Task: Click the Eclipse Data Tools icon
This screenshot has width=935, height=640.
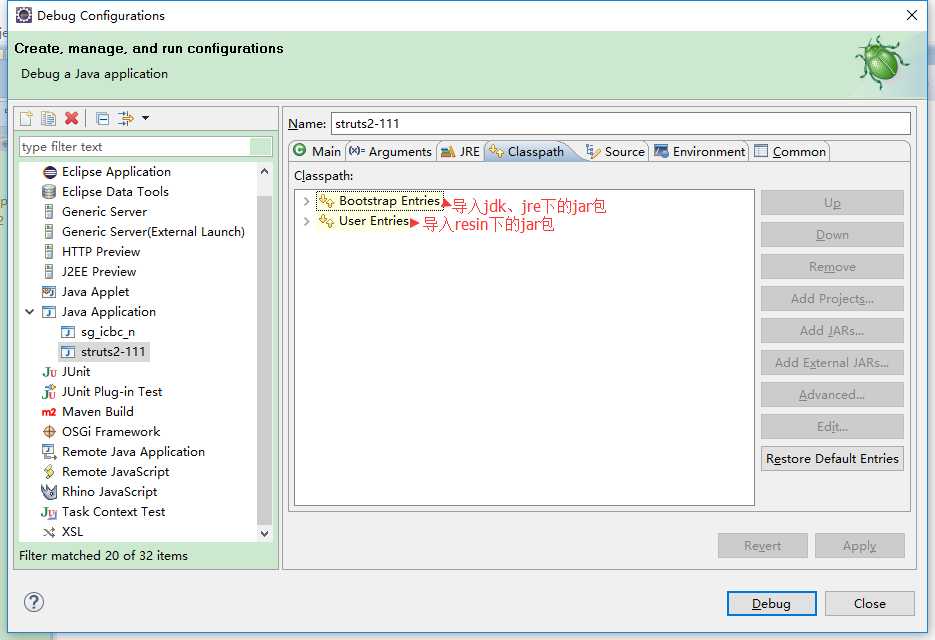Action: pos(49,192)
